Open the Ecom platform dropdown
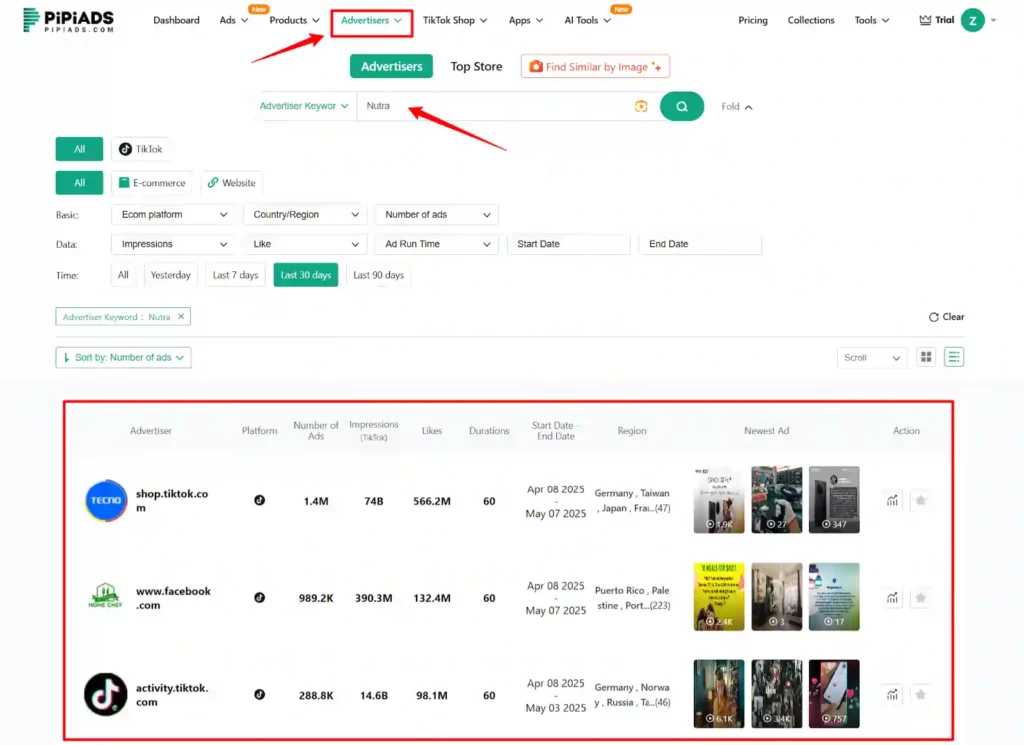 [172, 214]
